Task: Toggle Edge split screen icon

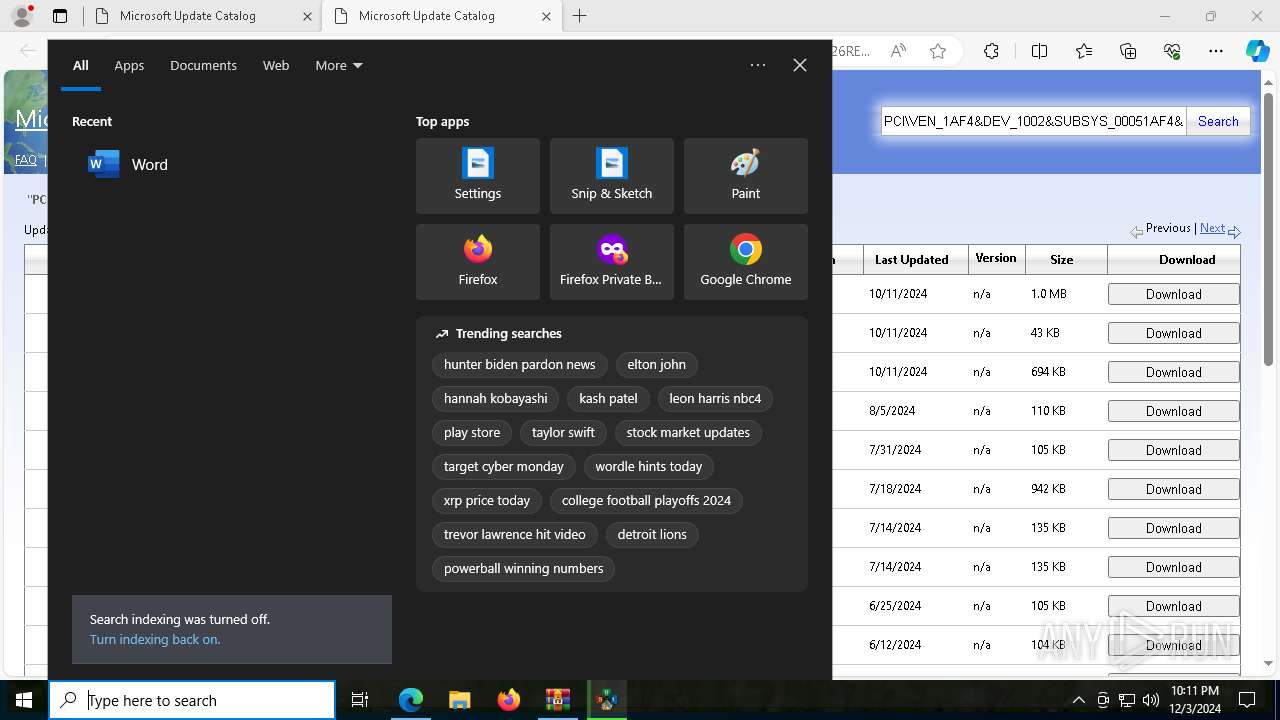Action: coord(1039,52)
